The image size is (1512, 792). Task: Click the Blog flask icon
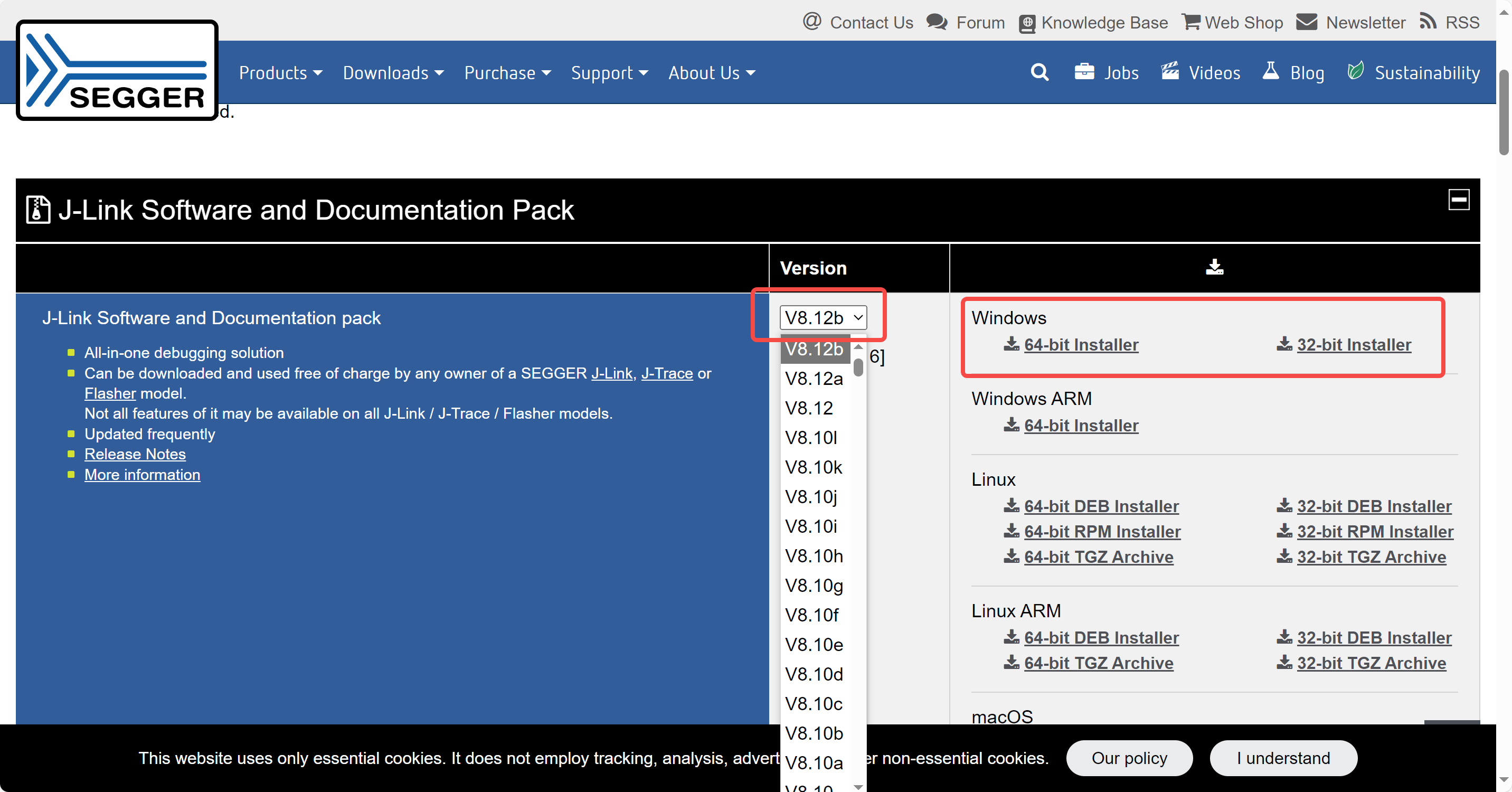click(1271, 71)
